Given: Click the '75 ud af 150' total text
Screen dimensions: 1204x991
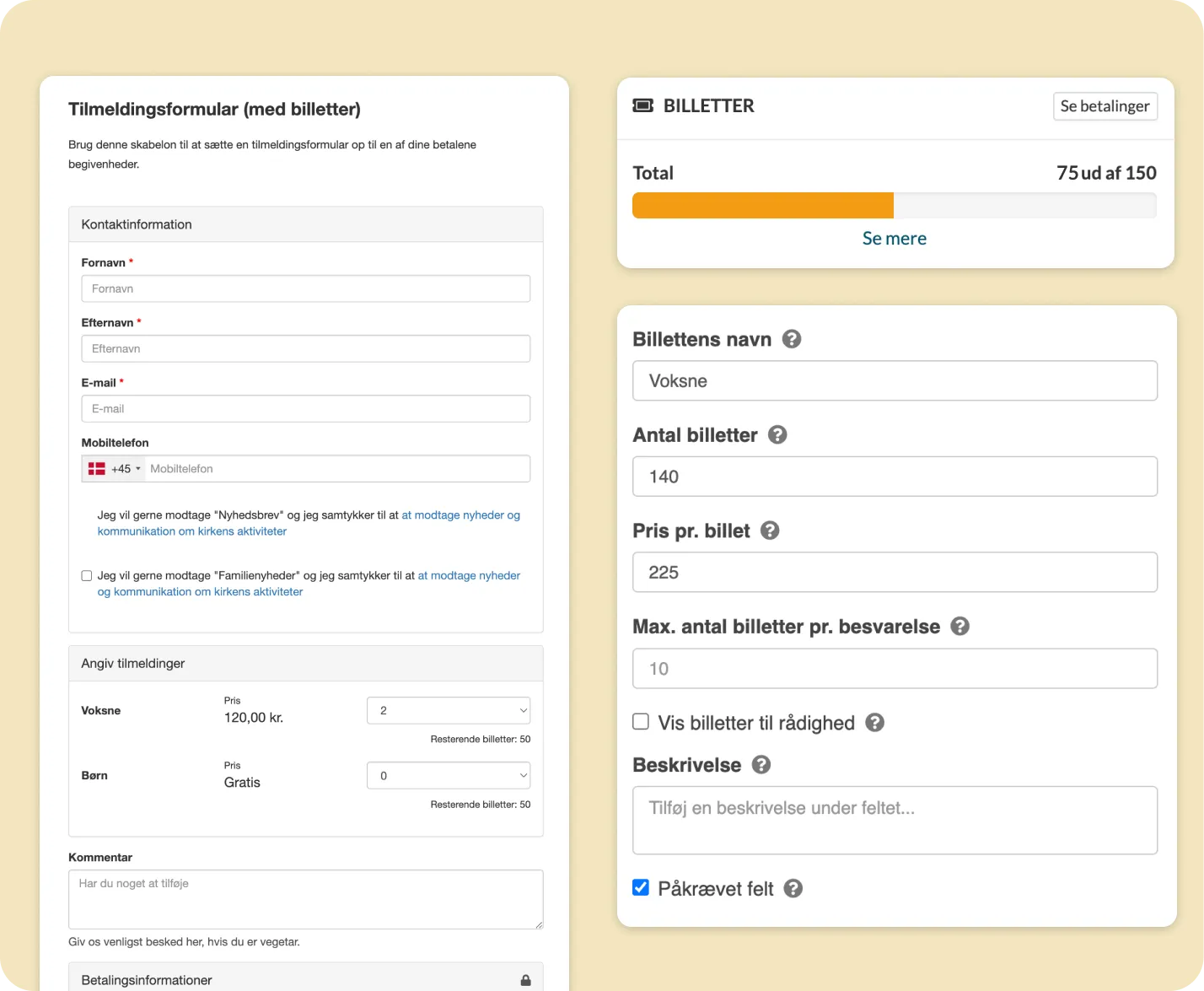Looking at the screenshot, I should click(1106, 173).
